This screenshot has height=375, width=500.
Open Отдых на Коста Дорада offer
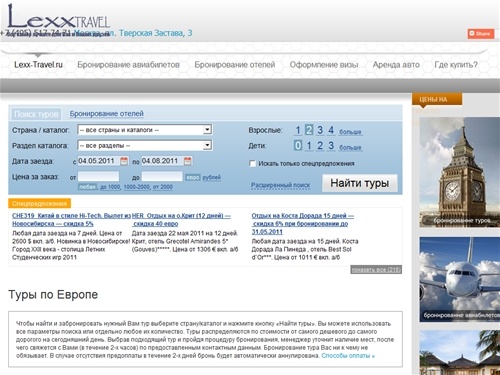303,223
